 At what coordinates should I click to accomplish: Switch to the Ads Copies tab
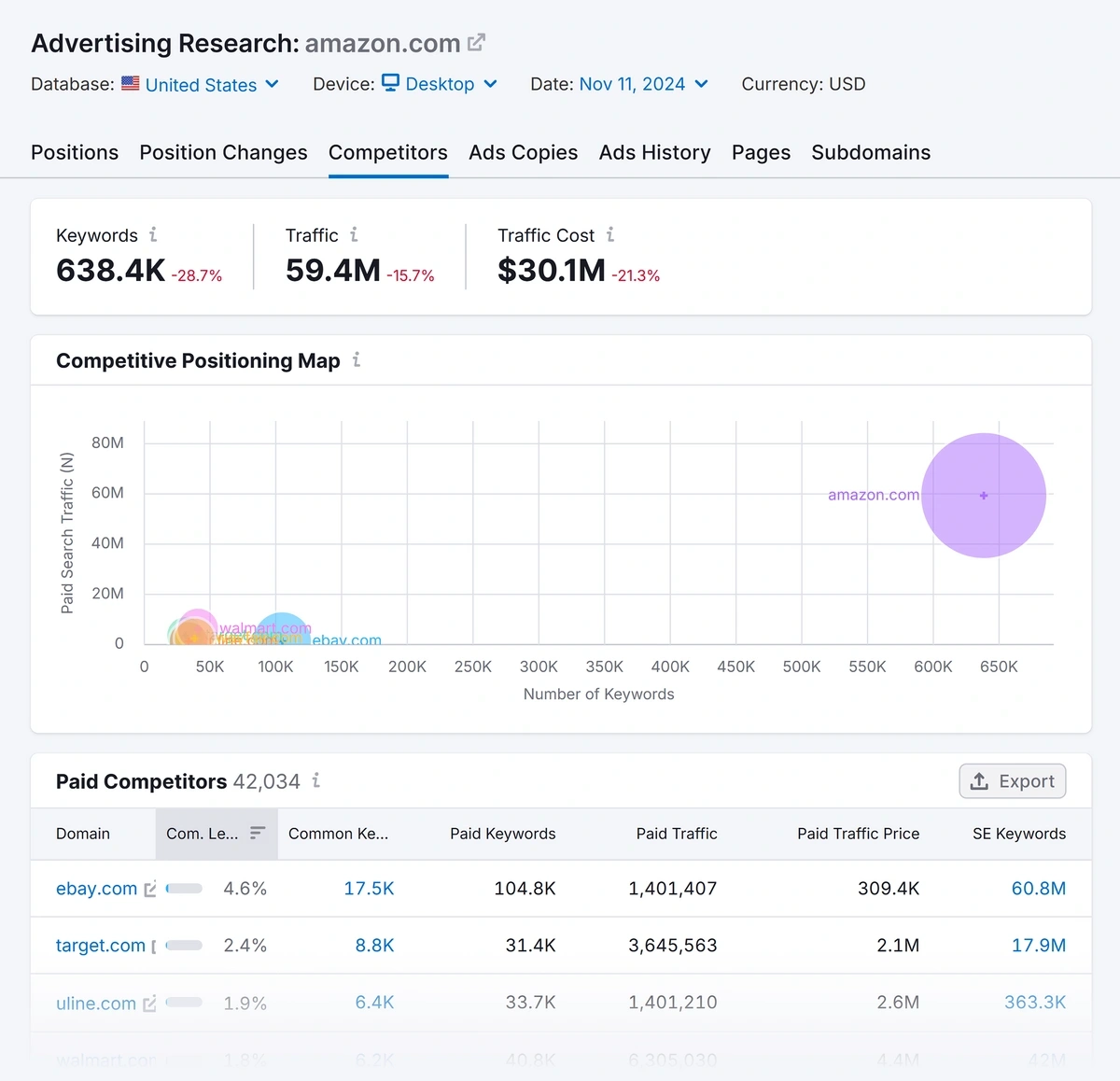coord(524,152)
